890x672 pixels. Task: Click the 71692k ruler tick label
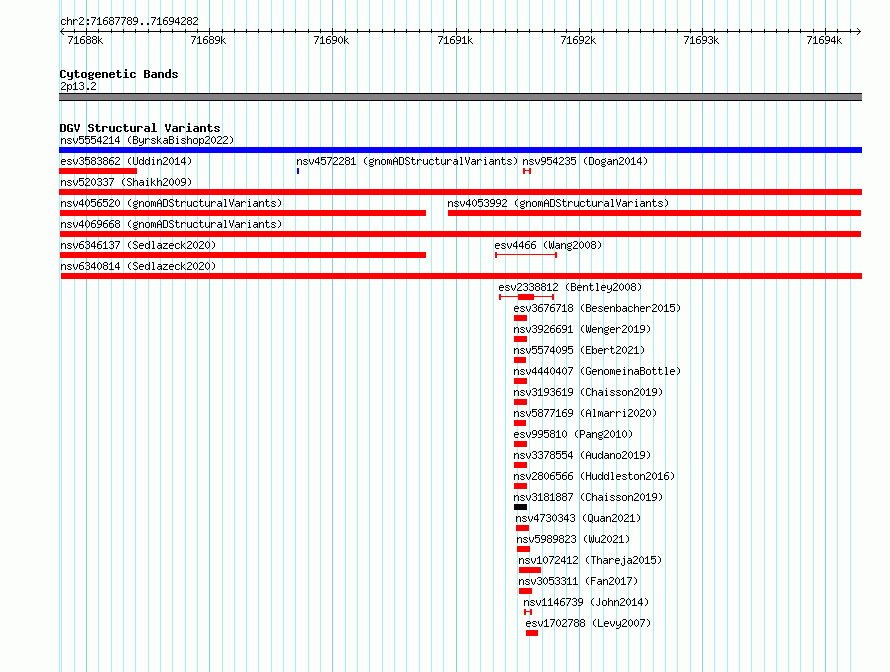click(x=578, y=40)
